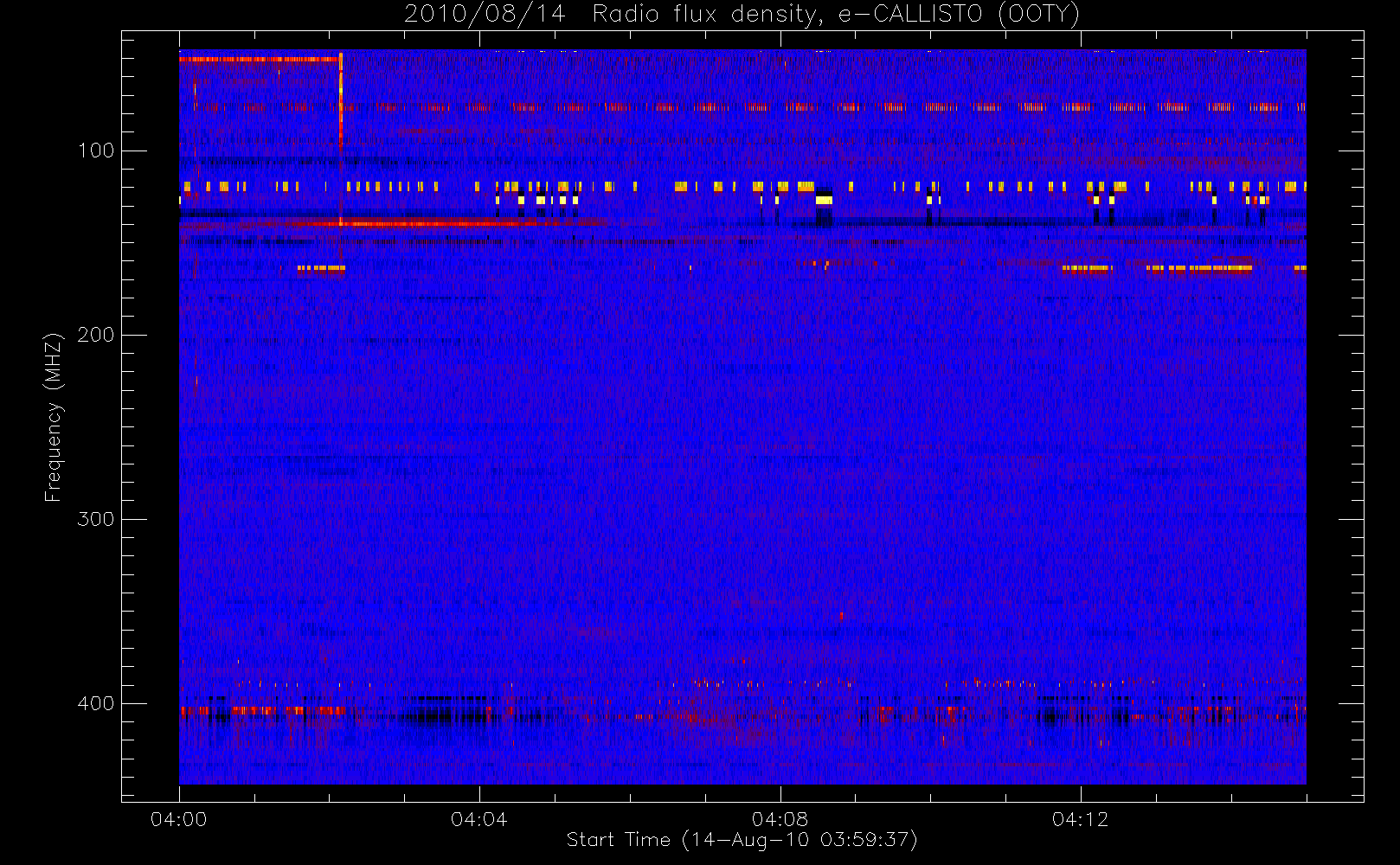Click the '04:08' time tick label

[780, 819]
